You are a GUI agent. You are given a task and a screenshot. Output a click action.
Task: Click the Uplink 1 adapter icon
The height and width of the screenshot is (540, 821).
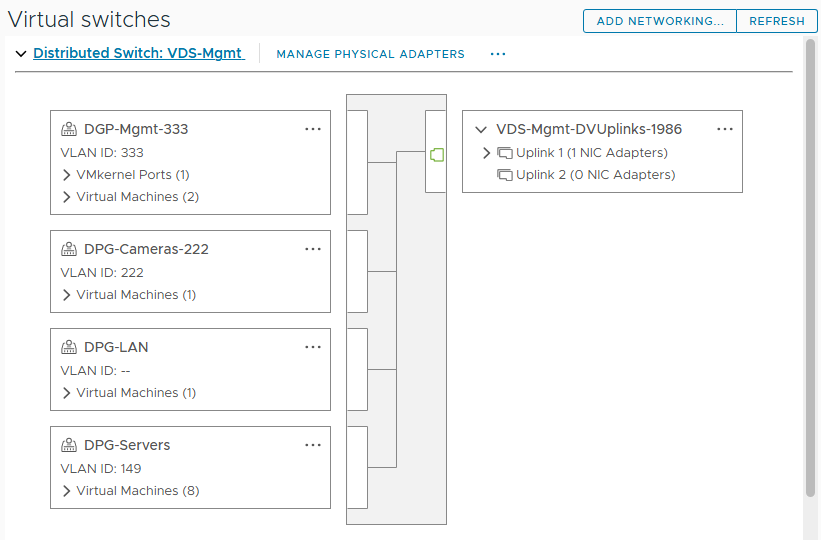[504, 153]
